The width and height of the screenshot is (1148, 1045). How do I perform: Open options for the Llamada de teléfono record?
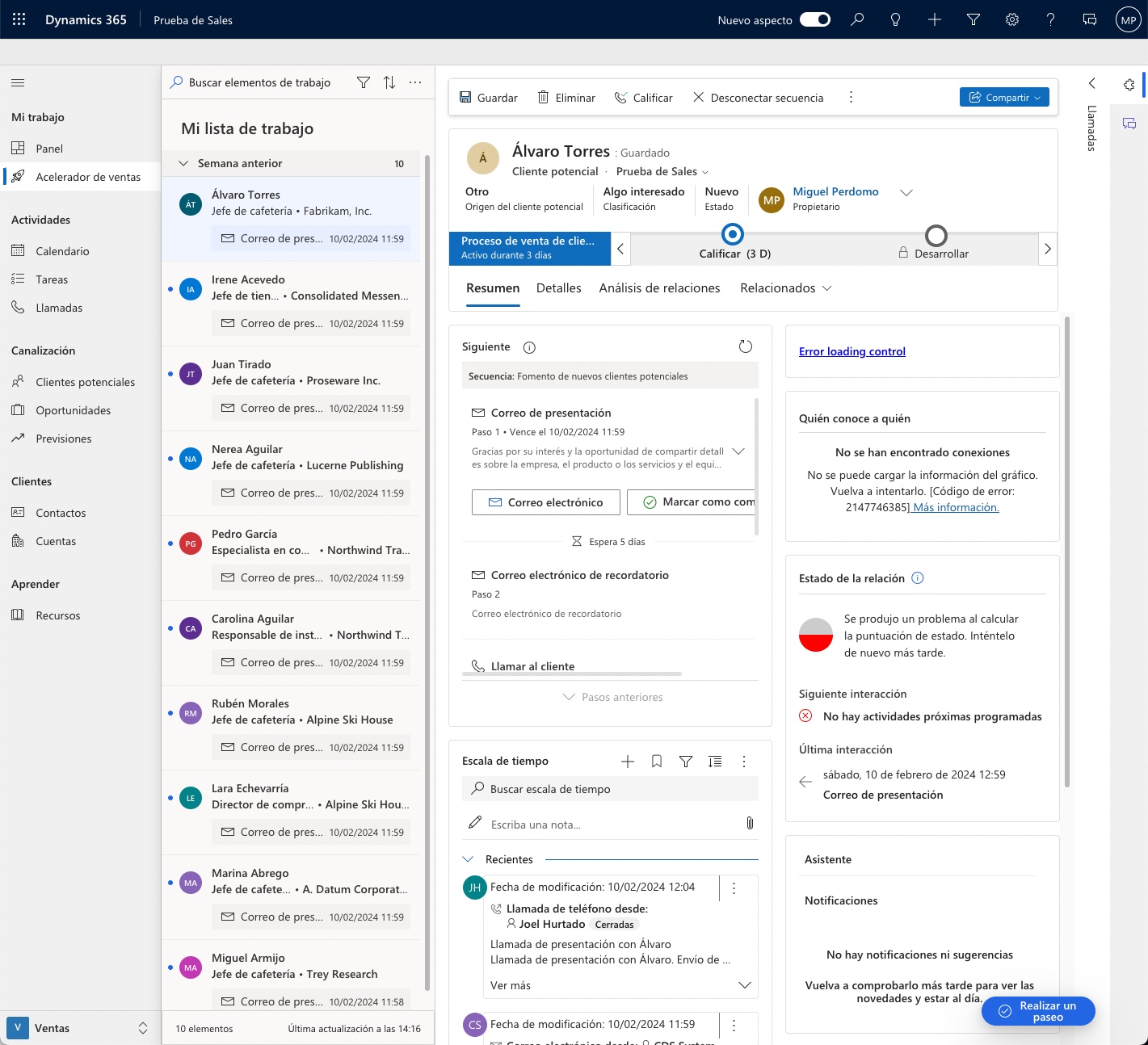[x=734, y=888]
